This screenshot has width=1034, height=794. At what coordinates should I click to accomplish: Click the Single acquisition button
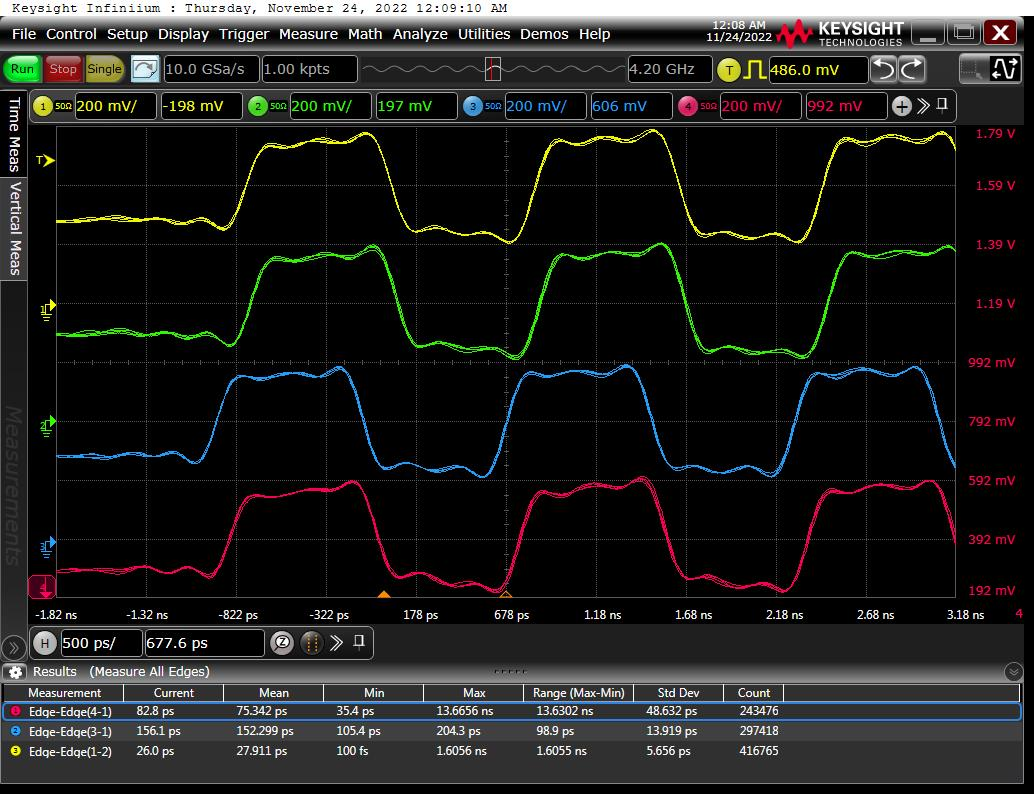[104, 69]
